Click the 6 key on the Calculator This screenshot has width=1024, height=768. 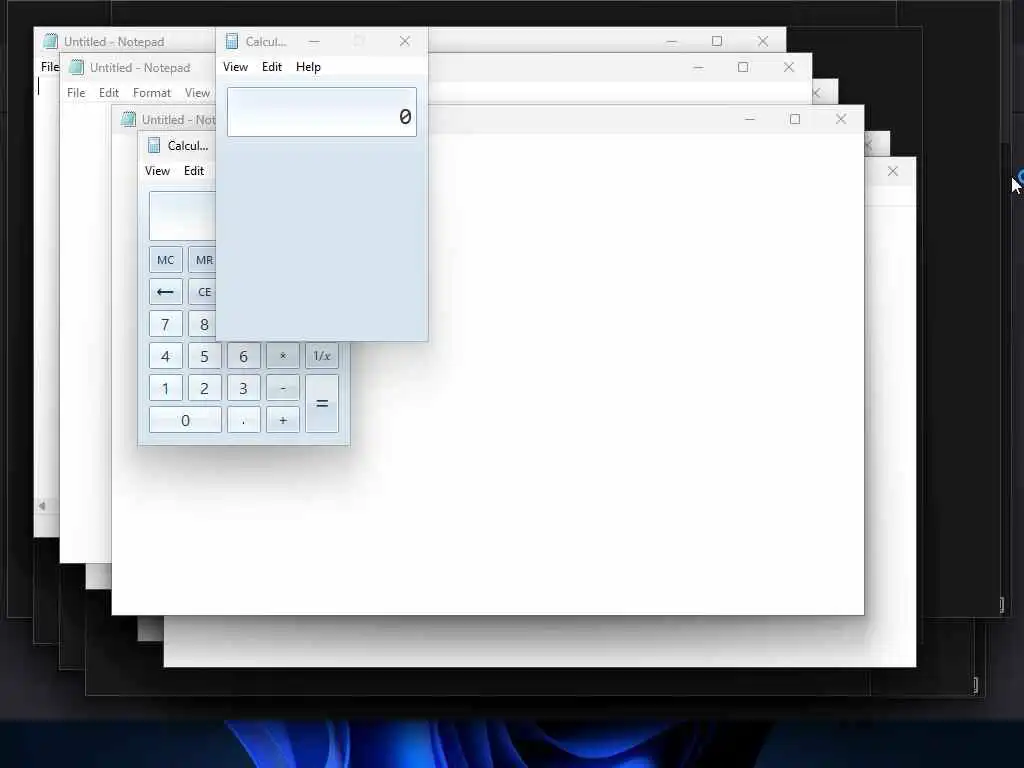244,356
